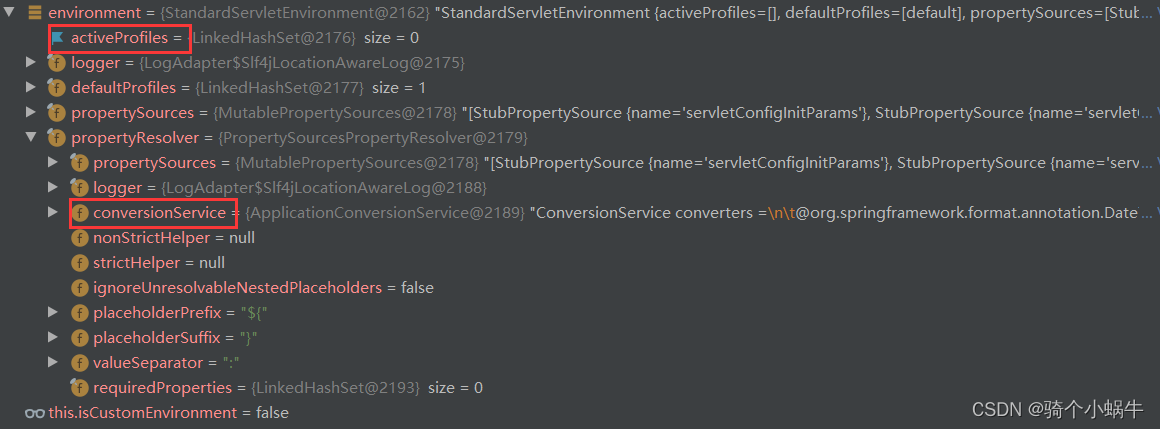Click the {LinkedHashSet@2193} value text
Screen dimensions: 1160x429
335,388
